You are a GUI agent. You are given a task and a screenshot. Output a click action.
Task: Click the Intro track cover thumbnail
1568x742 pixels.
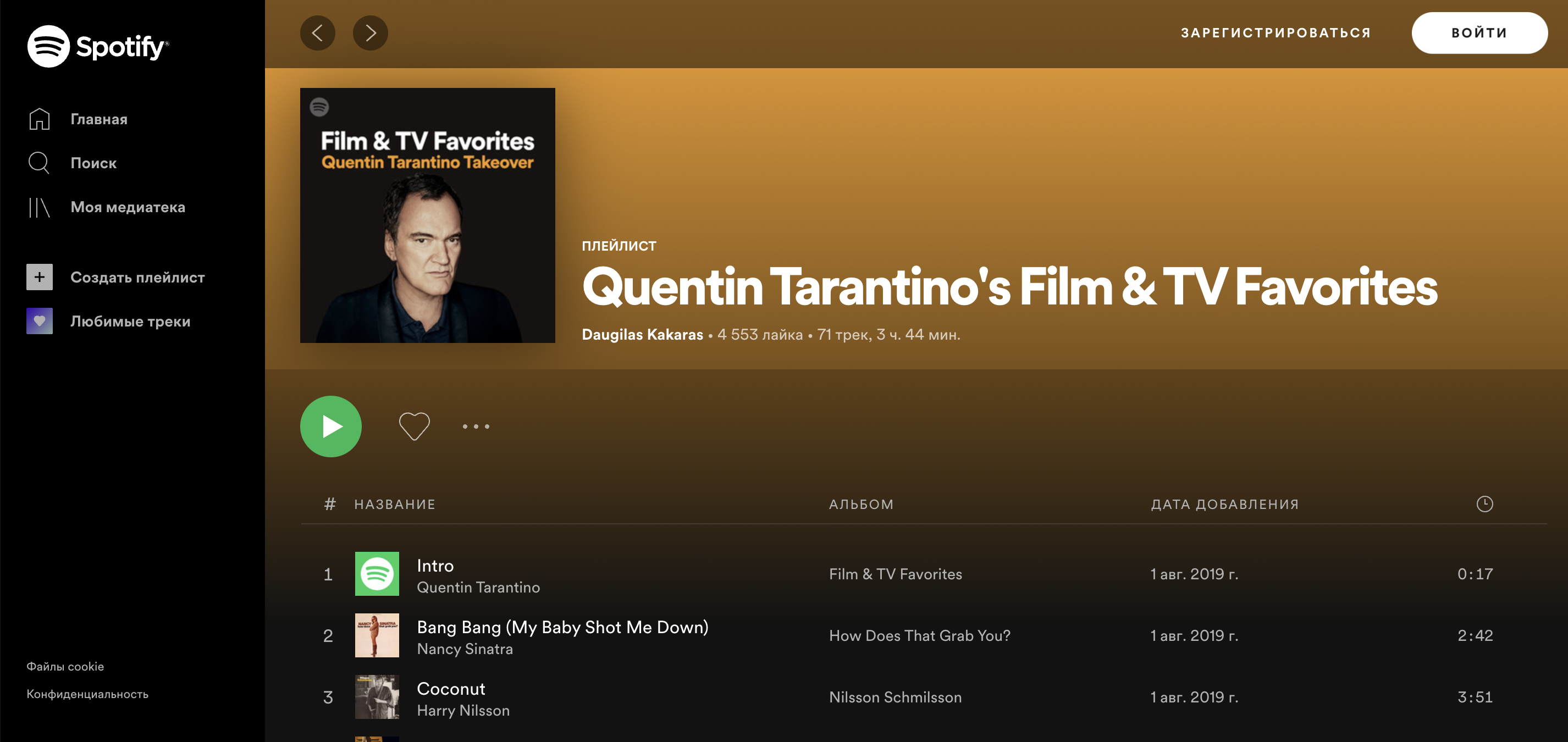[377, 573]
